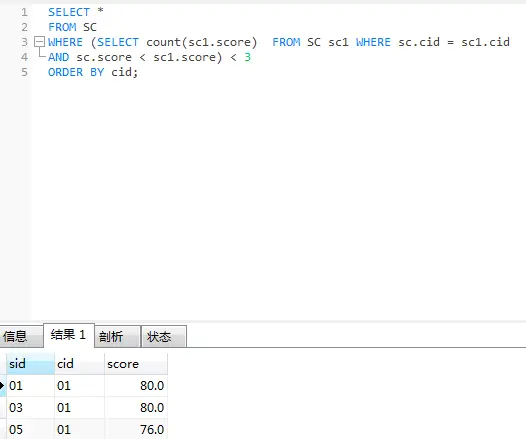Click cid cell in sid 05 row
The height and width of the screenshot is (439, 526).
pyautogui.click(x=79, y=429)
